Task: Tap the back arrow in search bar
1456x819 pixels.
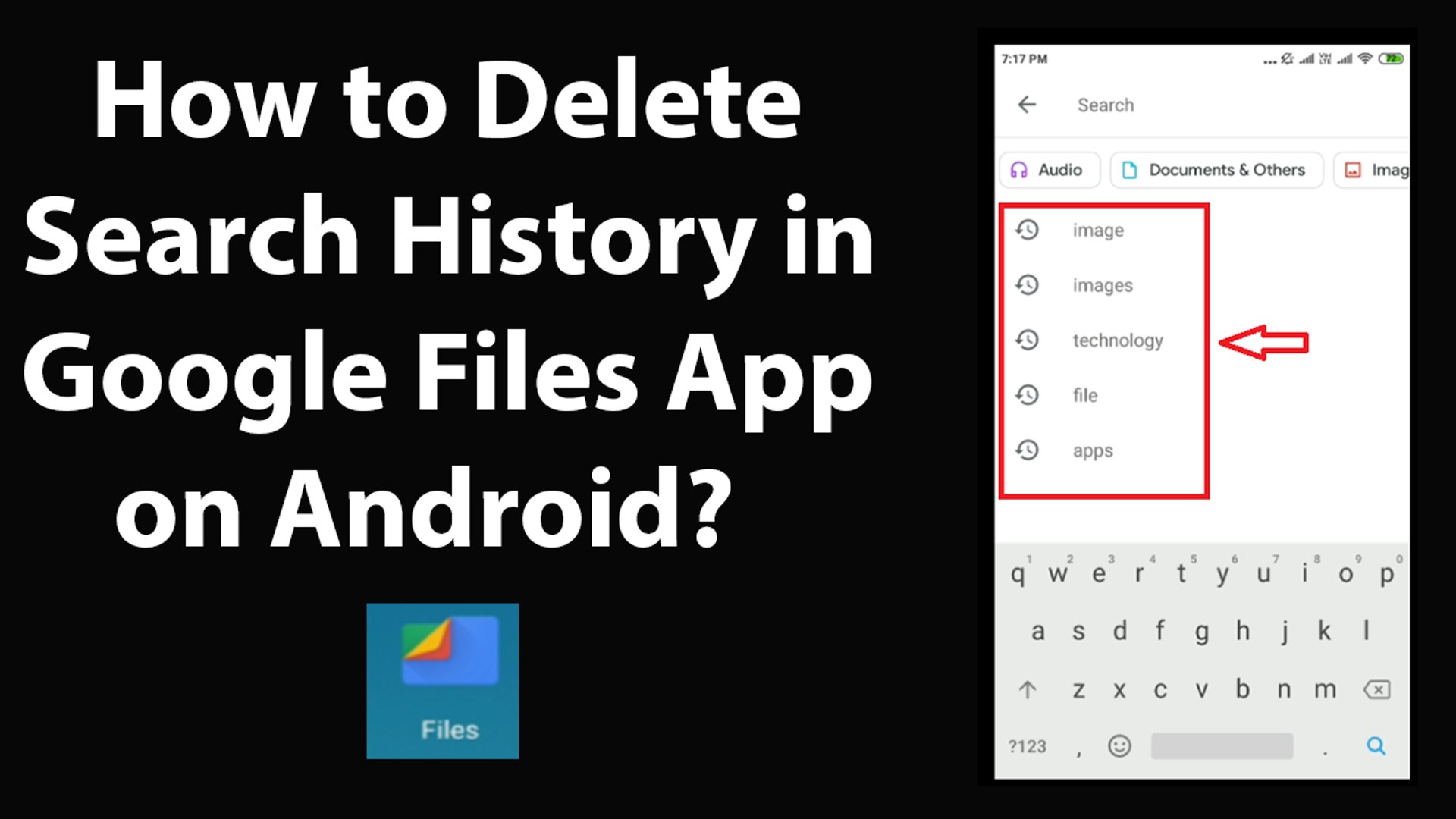Action: pos(1027,105)
